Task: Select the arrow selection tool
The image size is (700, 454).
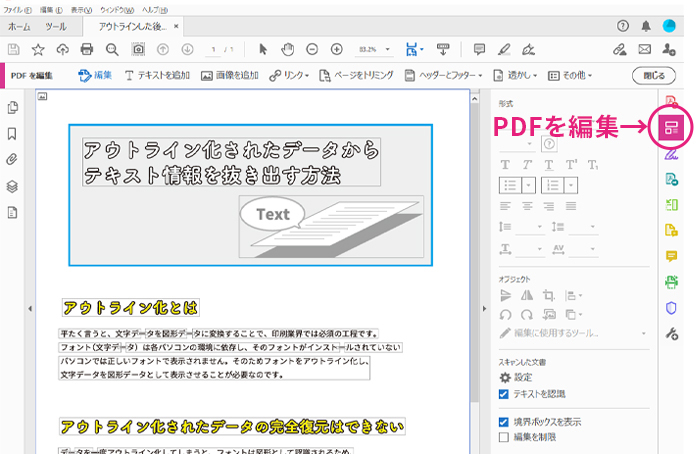Action: pyautogui.click(x=263, y=49)
